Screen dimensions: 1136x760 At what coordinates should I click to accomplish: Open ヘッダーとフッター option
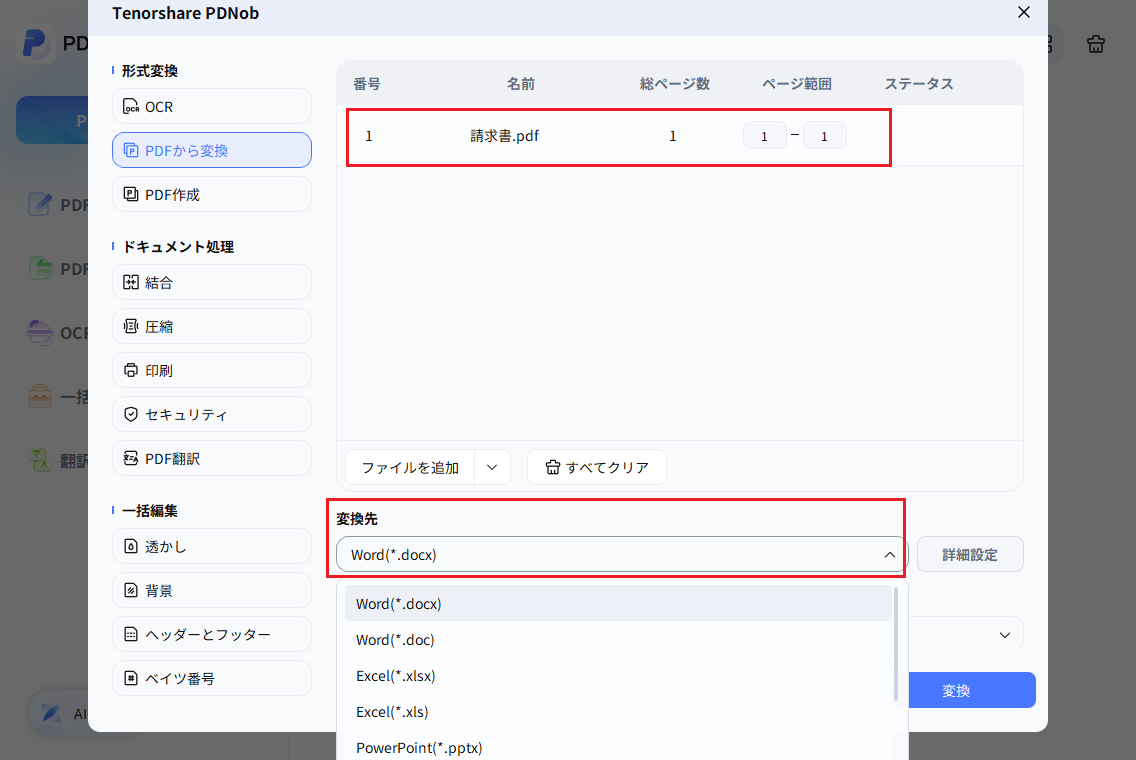[x=212, y=634]
